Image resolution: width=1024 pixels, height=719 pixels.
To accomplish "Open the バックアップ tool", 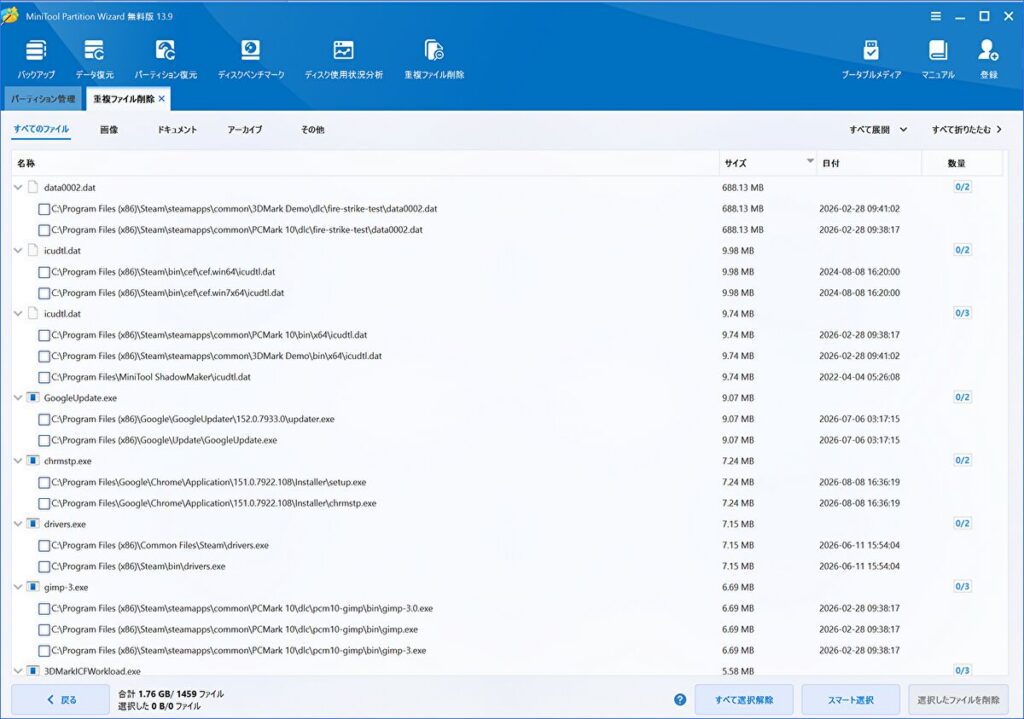I will click(36, 59).
